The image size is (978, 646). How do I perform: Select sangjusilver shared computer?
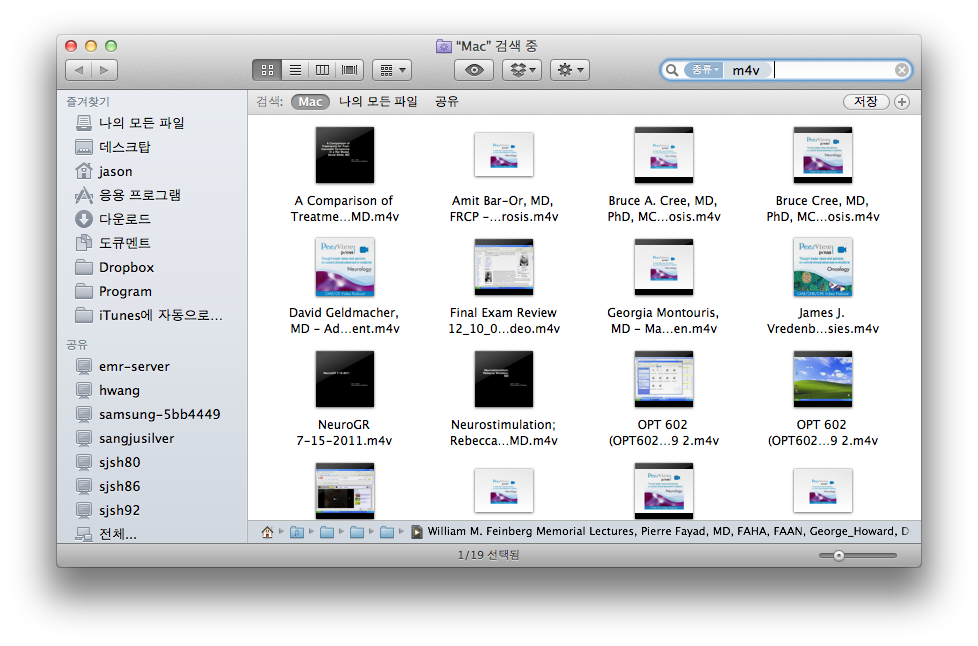[136, 438]
